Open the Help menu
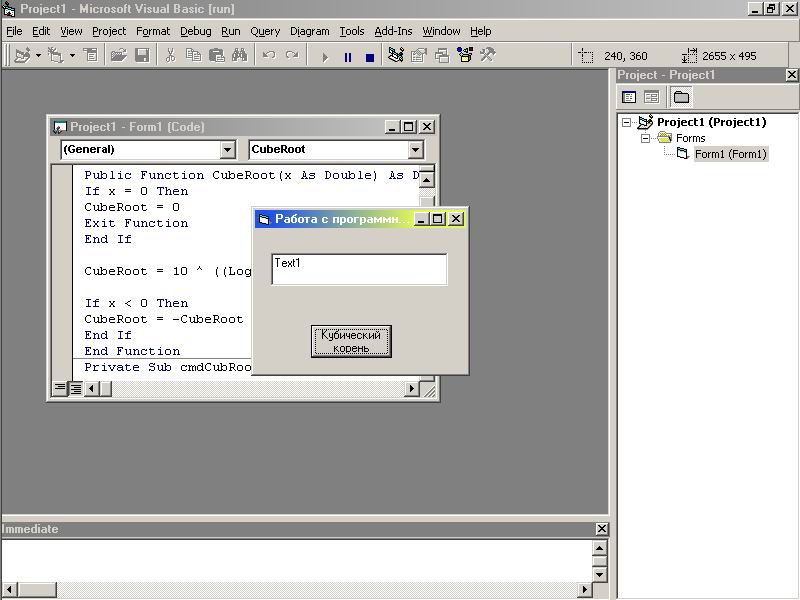 click(x=480, y=31)
